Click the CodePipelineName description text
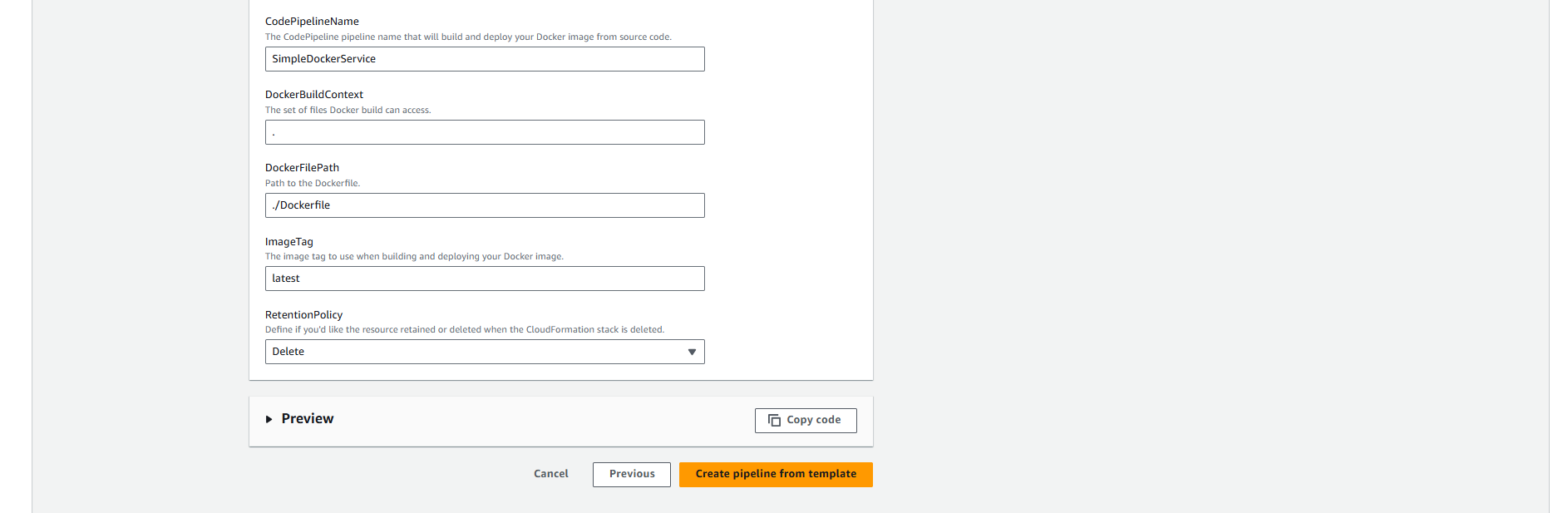This screenshot has height=513, width=1568. (x=468, y=37)
